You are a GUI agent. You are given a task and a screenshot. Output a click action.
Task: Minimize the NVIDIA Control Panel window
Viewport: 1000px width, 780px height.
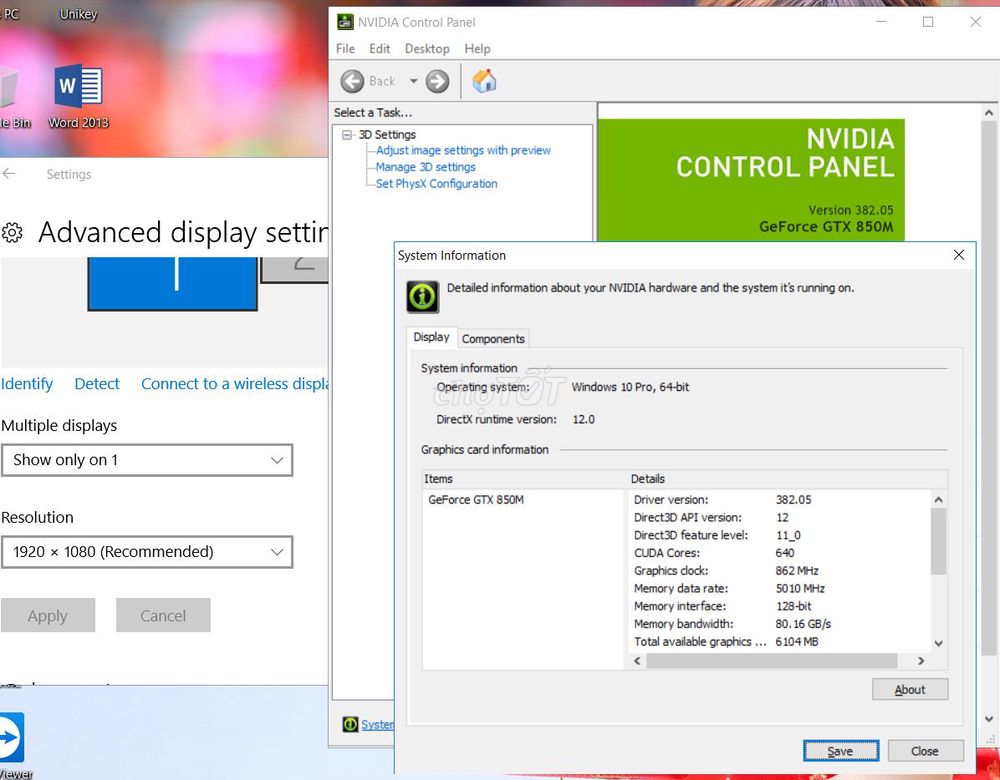coord(881,22)
